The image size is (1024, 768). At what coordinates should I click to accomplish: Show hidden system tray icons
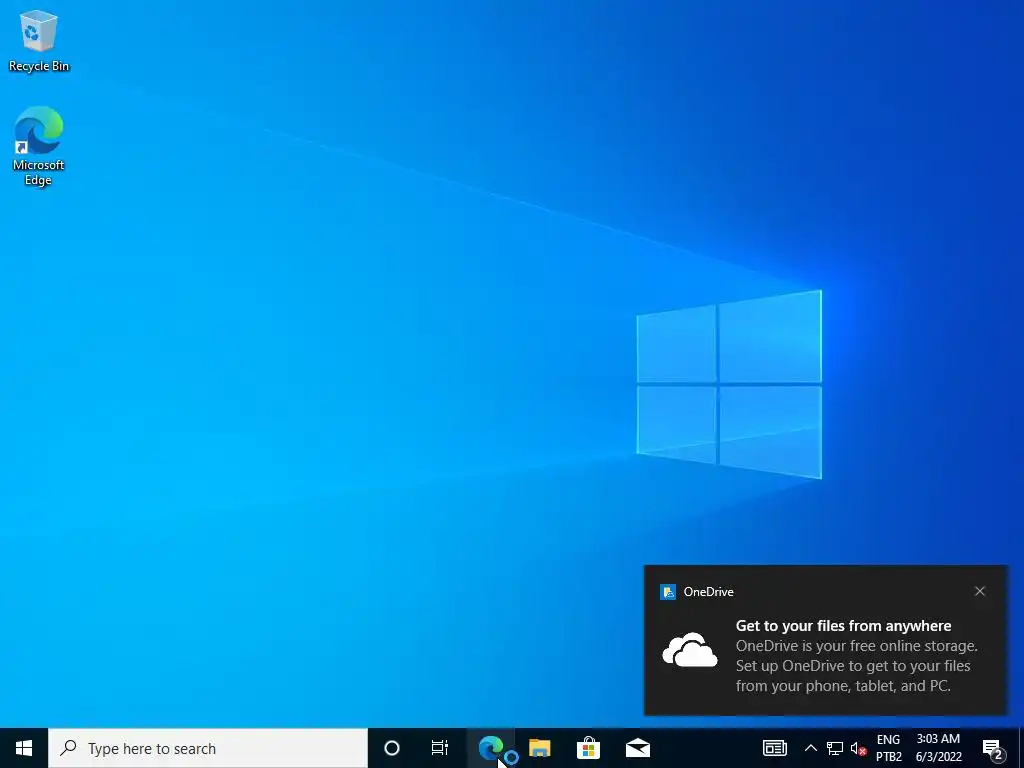(x=810, y=748)
